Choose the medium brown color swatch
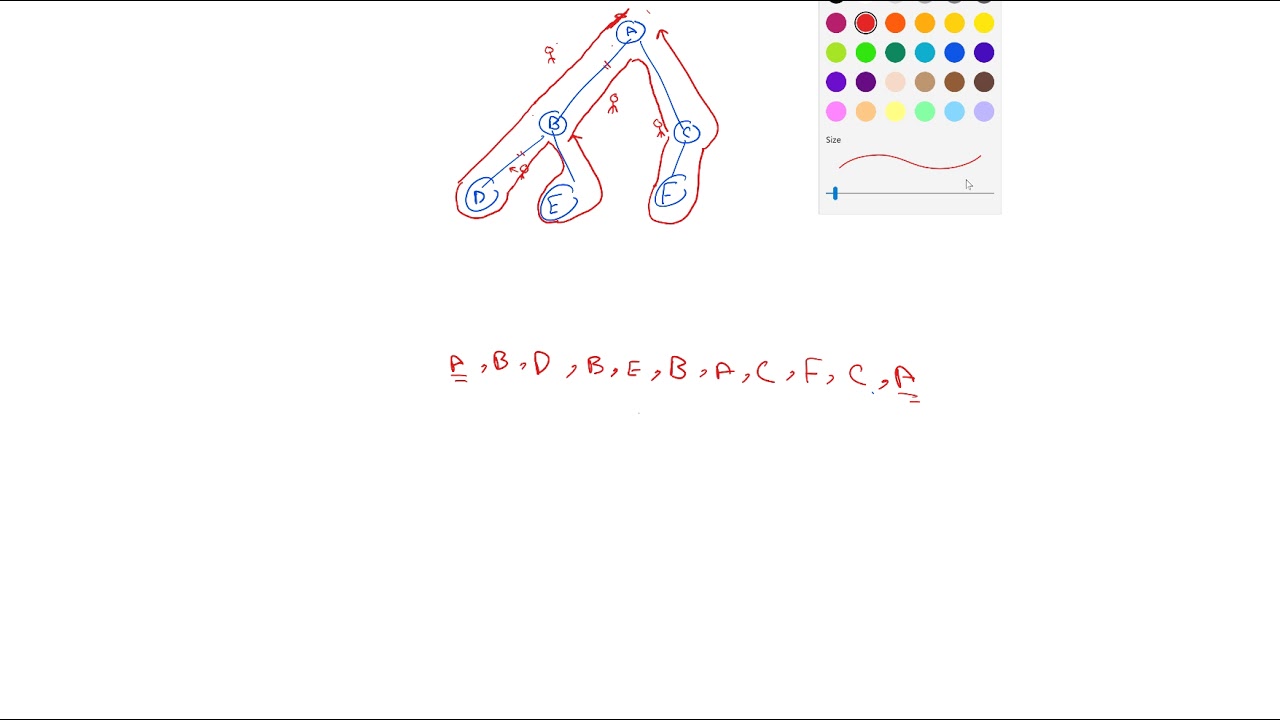1280x720 pixels. [955, 82]
